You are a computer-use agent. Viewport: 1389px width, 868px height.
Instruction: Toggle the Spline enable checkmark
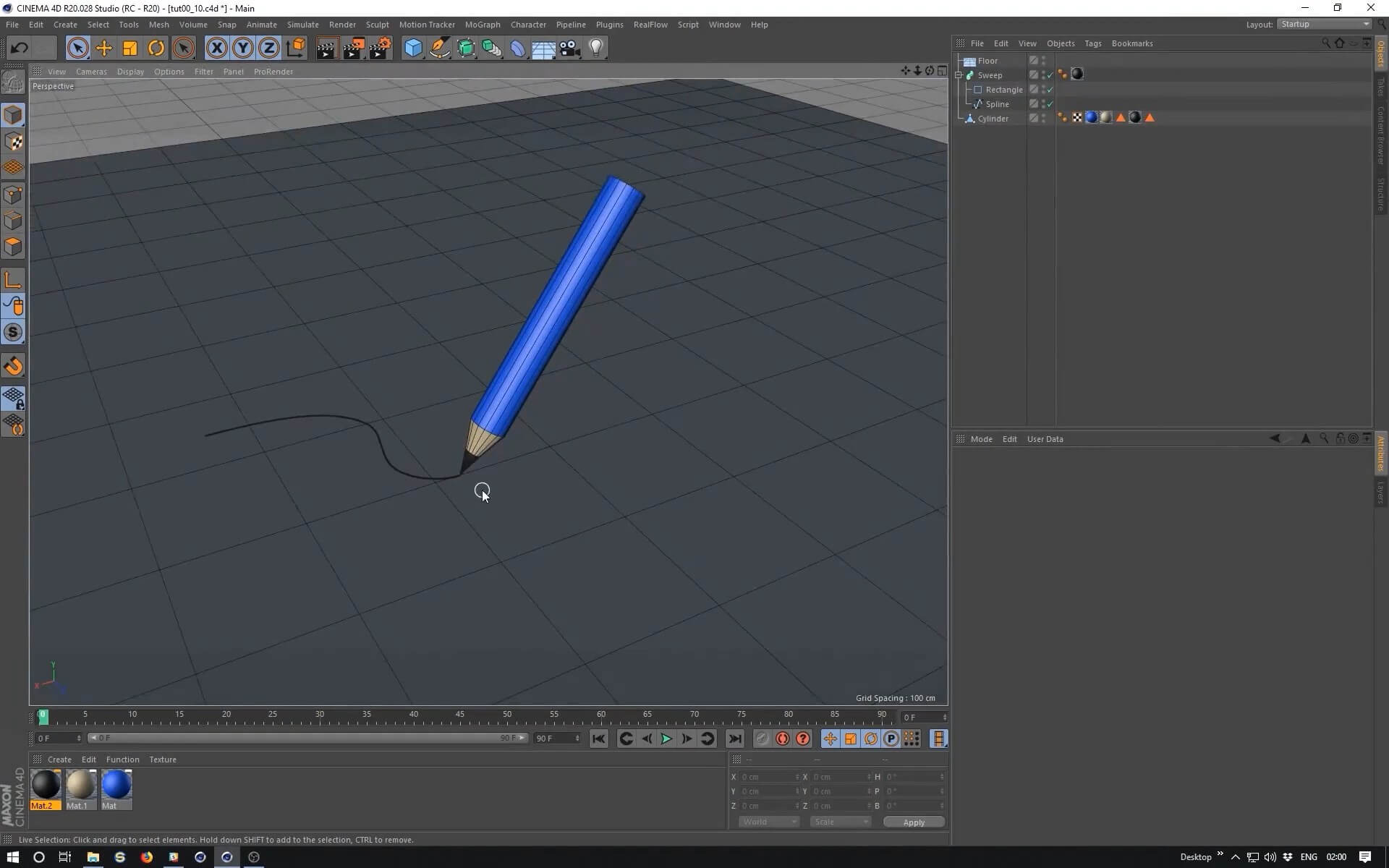click(1050, 104)
